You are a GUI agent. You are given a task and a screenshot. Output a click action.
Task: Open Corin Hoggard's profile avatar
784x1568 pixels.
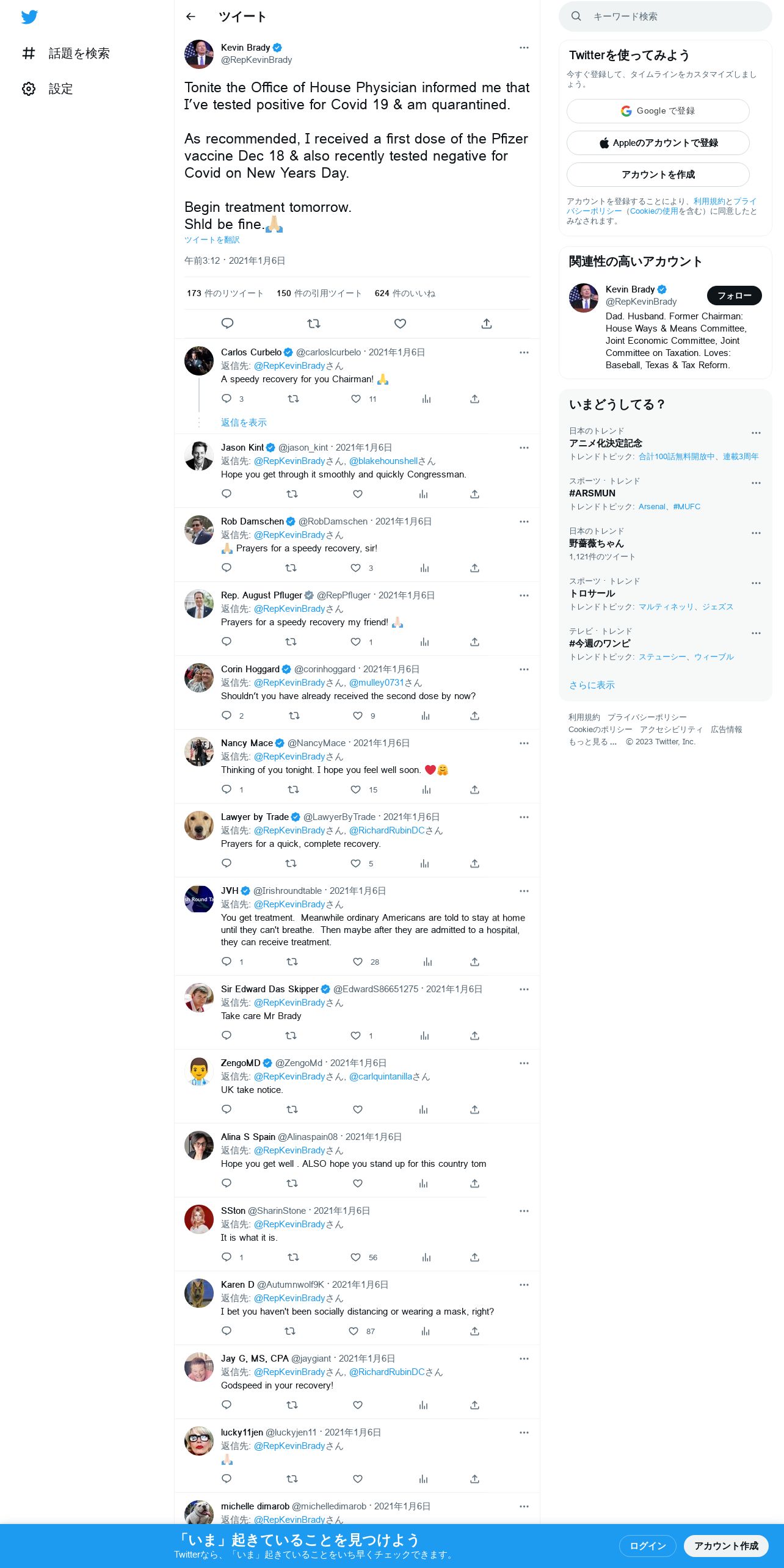199,678
